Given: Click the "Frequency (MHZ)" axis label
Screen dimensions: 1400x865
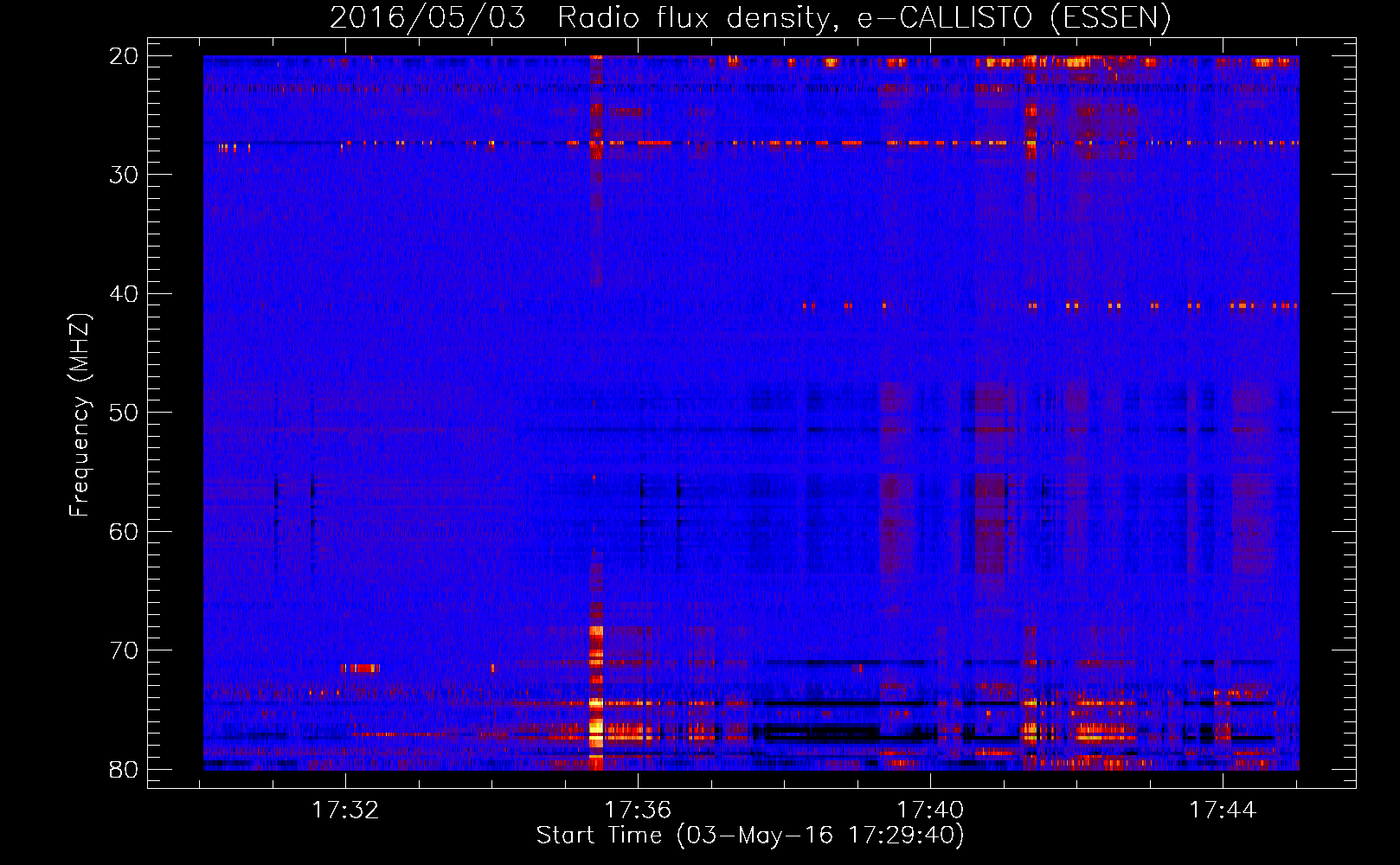Looking at the screenshot, I should tap(80, 415).
